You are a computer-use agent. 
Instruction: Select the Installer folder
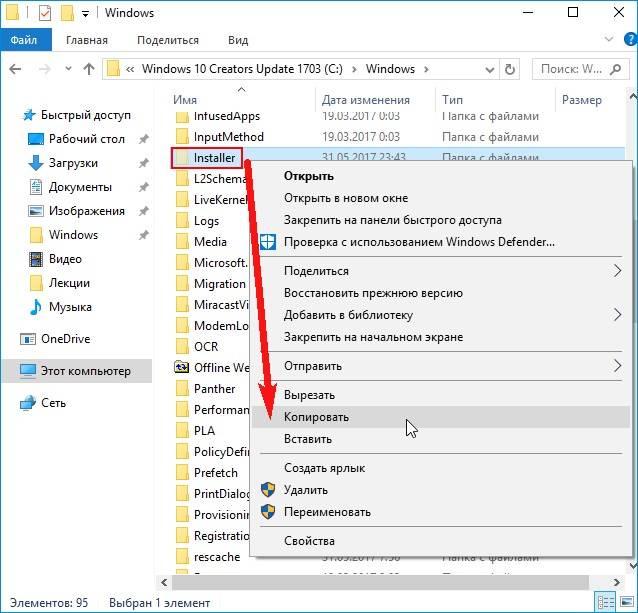tap(214, 158)
